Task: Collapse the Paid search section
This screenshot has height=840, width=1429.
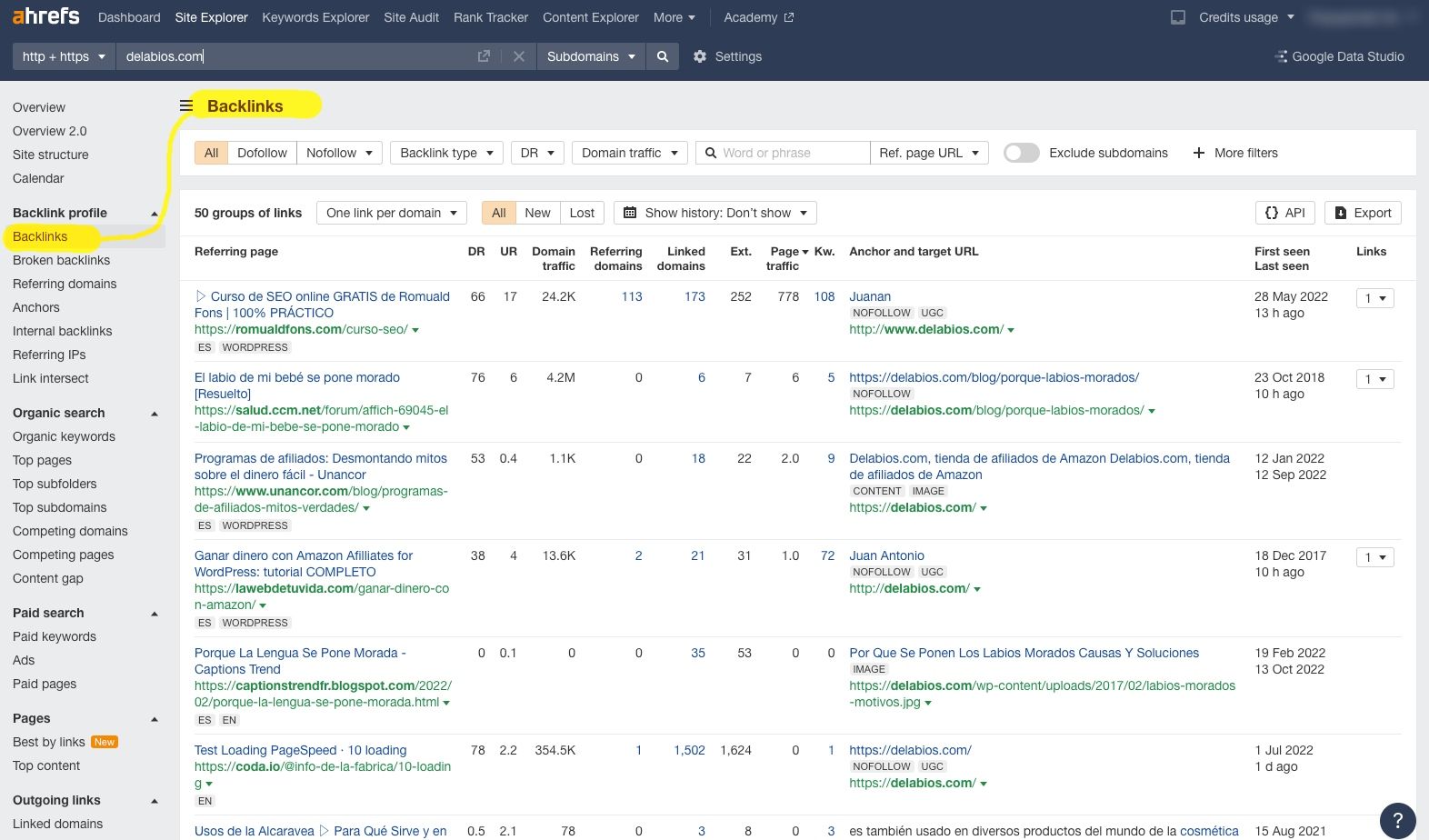Action: pyautogui.click(x=155, y=614)
